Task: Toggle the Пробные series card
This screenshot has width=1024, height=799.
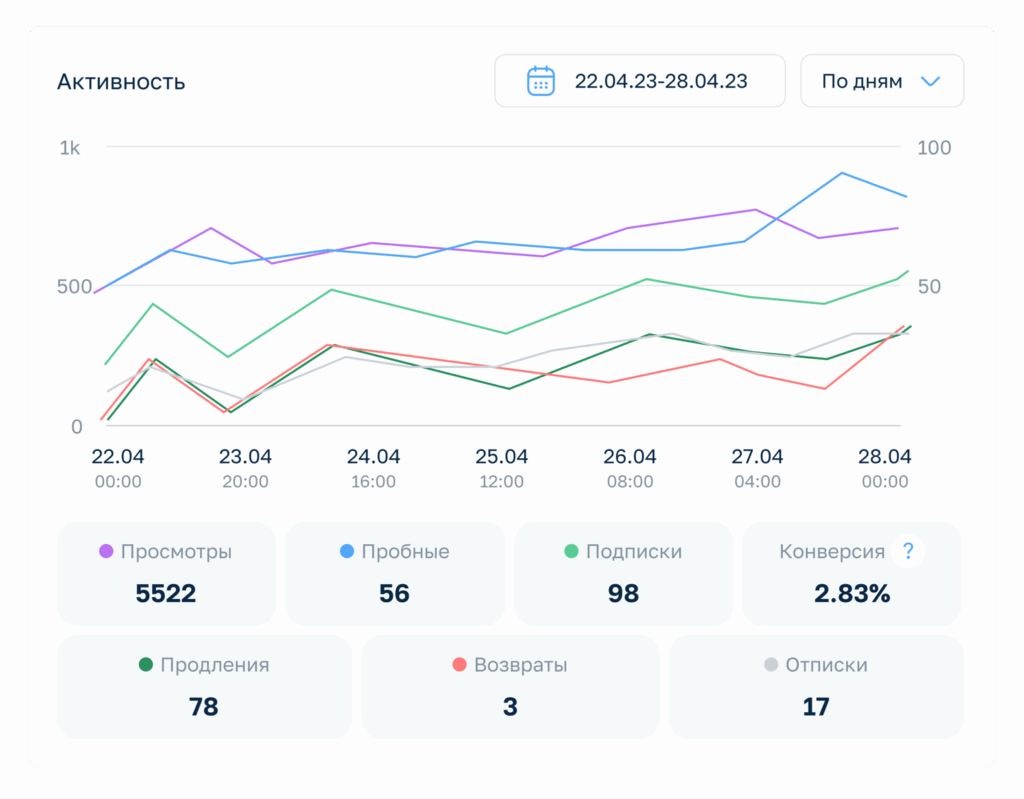Action: [394, 573]
